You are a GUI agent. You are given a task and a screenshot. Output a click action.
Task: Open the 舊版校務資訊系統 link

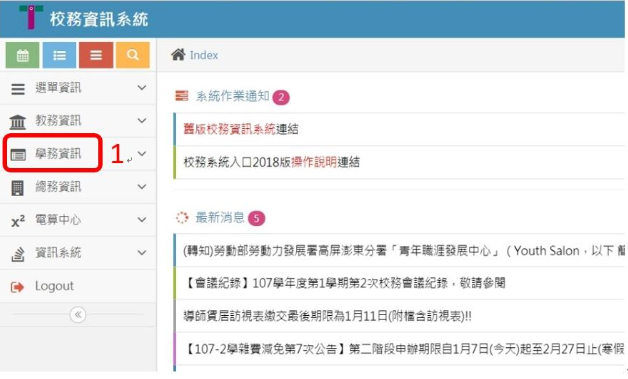229,129
